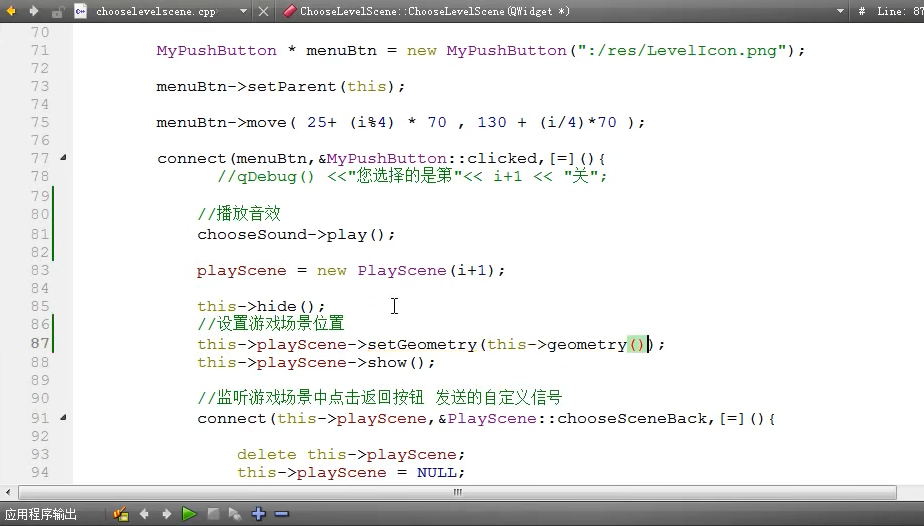924x526 pixels.
Task: Click on this->hide(); statement
Action: [x=261, y=306]
